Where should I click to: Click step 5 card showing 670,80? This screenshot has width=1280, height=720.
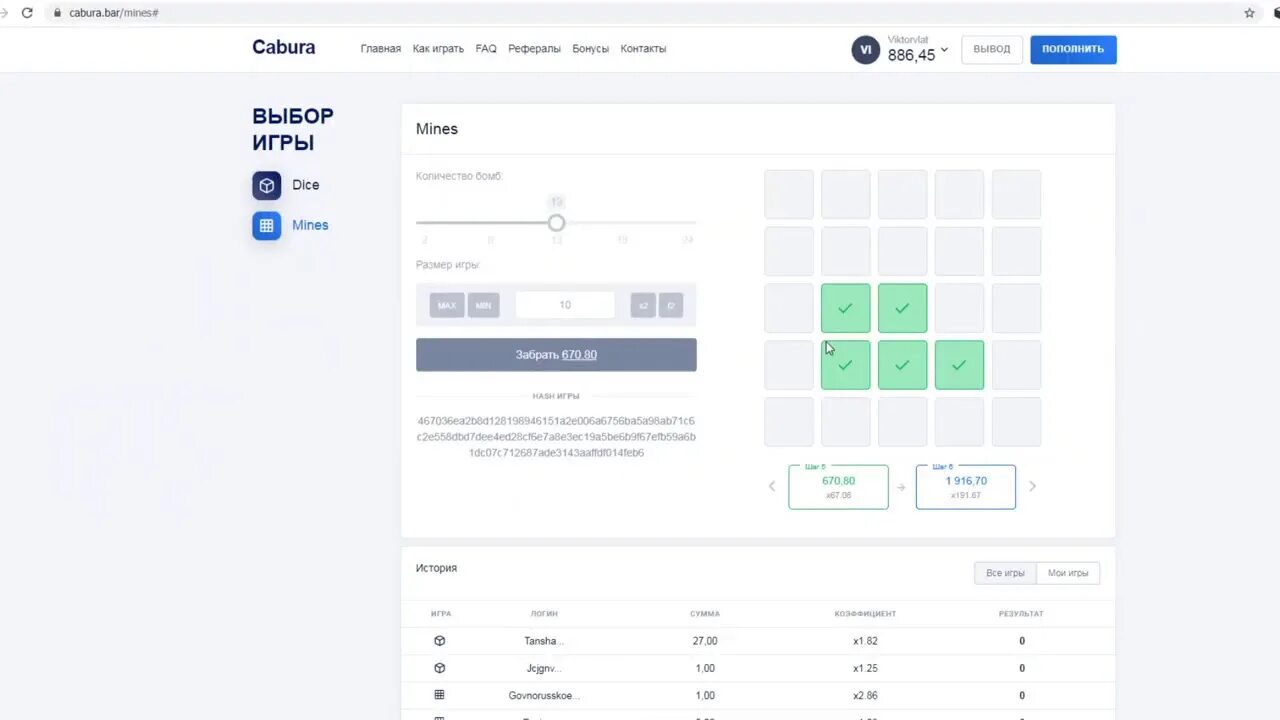click(x=838, y=487)
